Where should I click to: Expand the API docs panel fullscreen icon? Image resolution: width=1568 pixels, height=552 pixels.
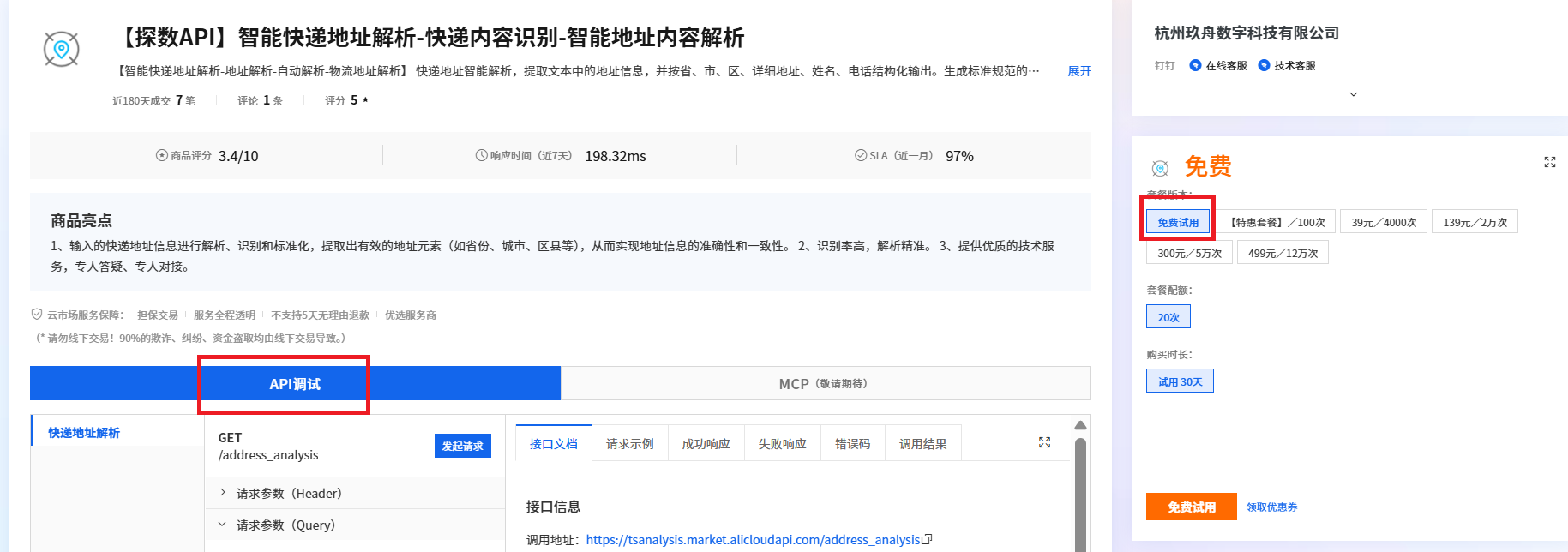[x=1044, y=442]
